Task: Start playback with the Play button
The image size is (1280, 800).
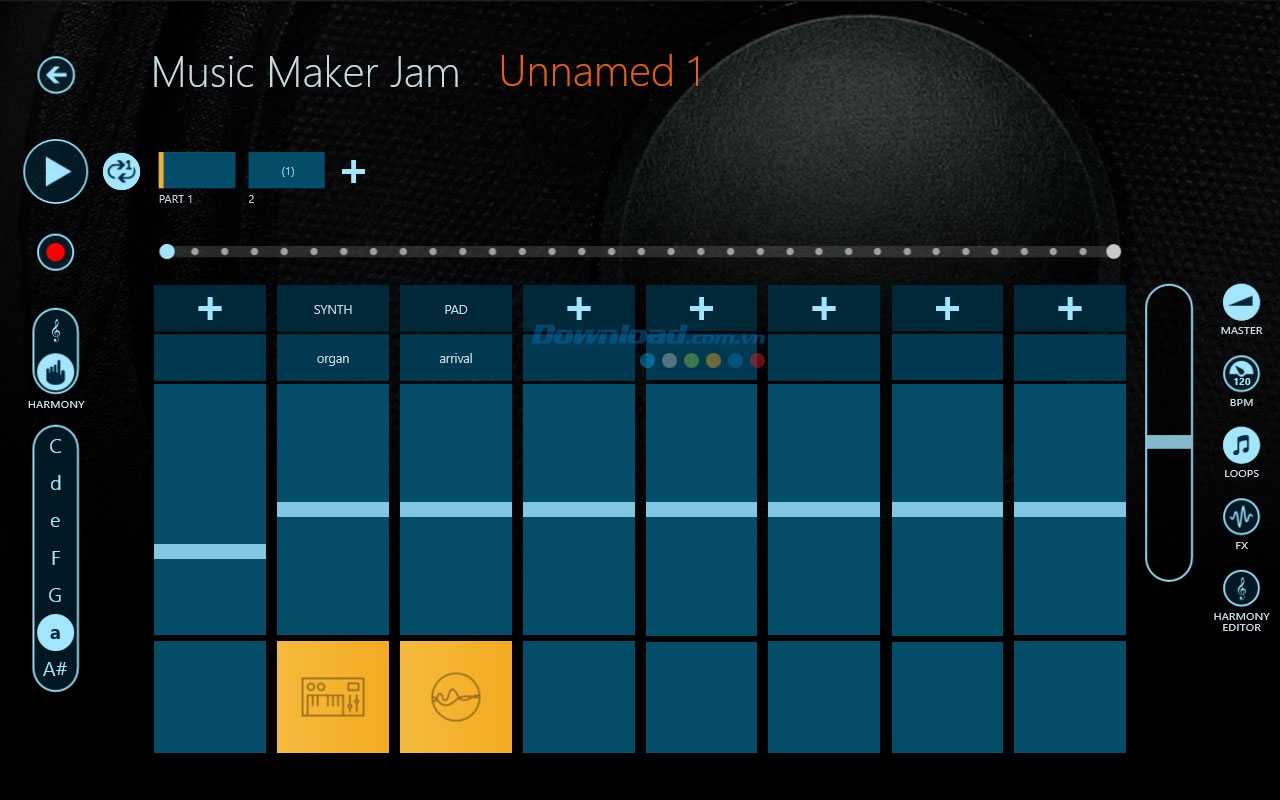Action: coord(56,172)
